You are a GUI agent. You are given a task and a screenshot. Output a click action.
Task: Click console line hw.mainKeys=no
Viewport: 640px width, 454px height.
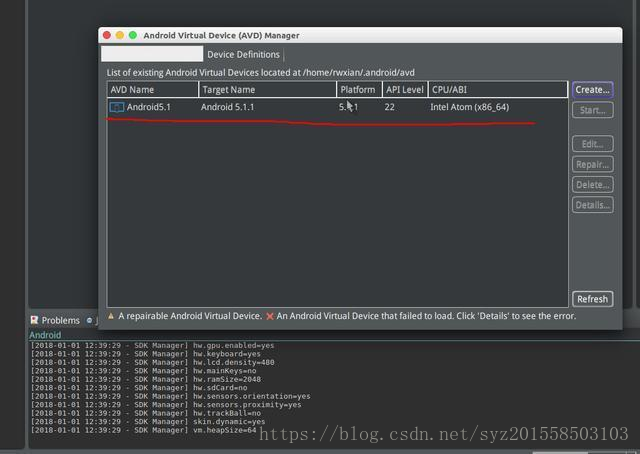144,371
